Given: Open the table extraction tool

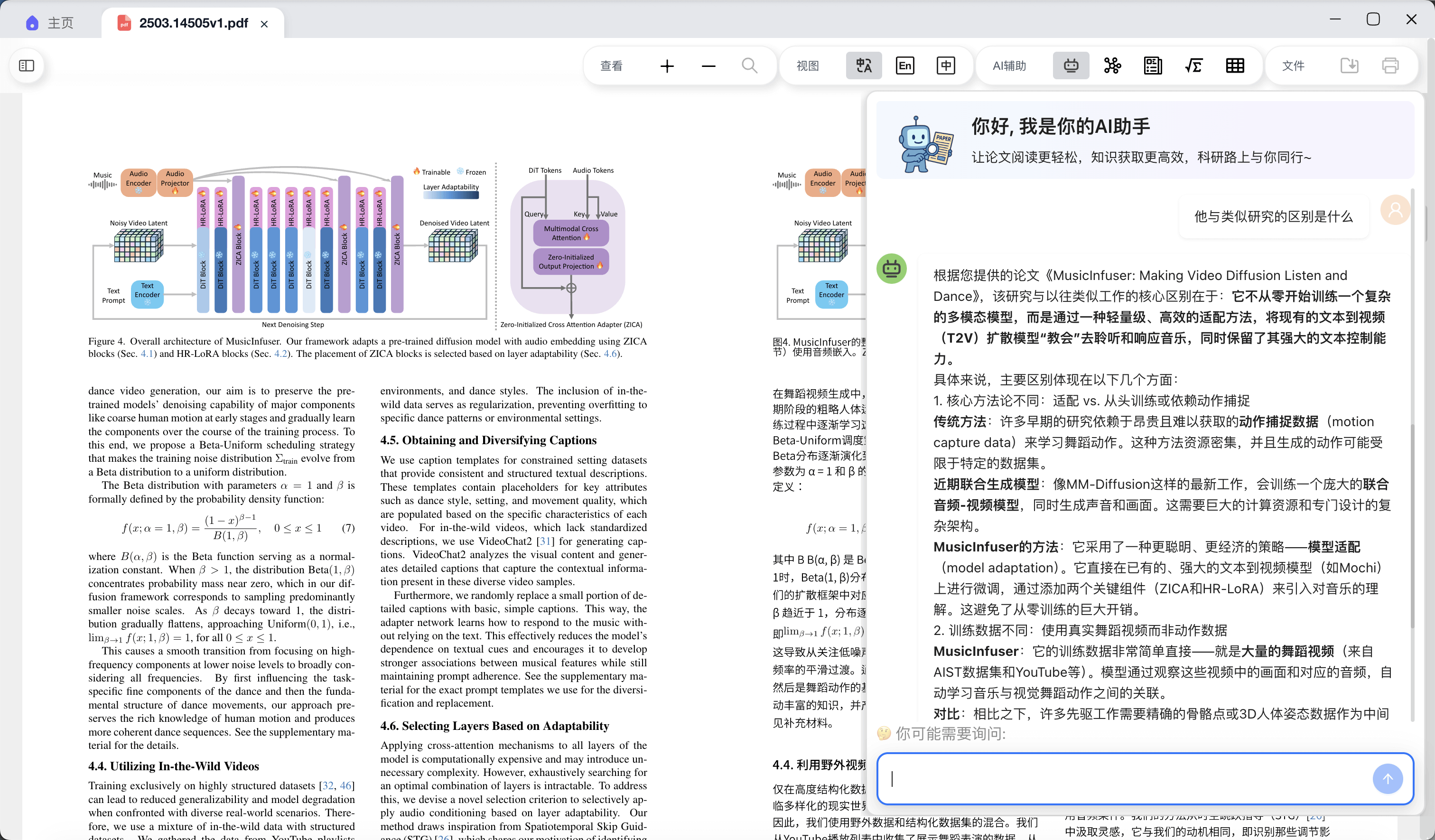Looking at the screenshot, I should 1235,66.
